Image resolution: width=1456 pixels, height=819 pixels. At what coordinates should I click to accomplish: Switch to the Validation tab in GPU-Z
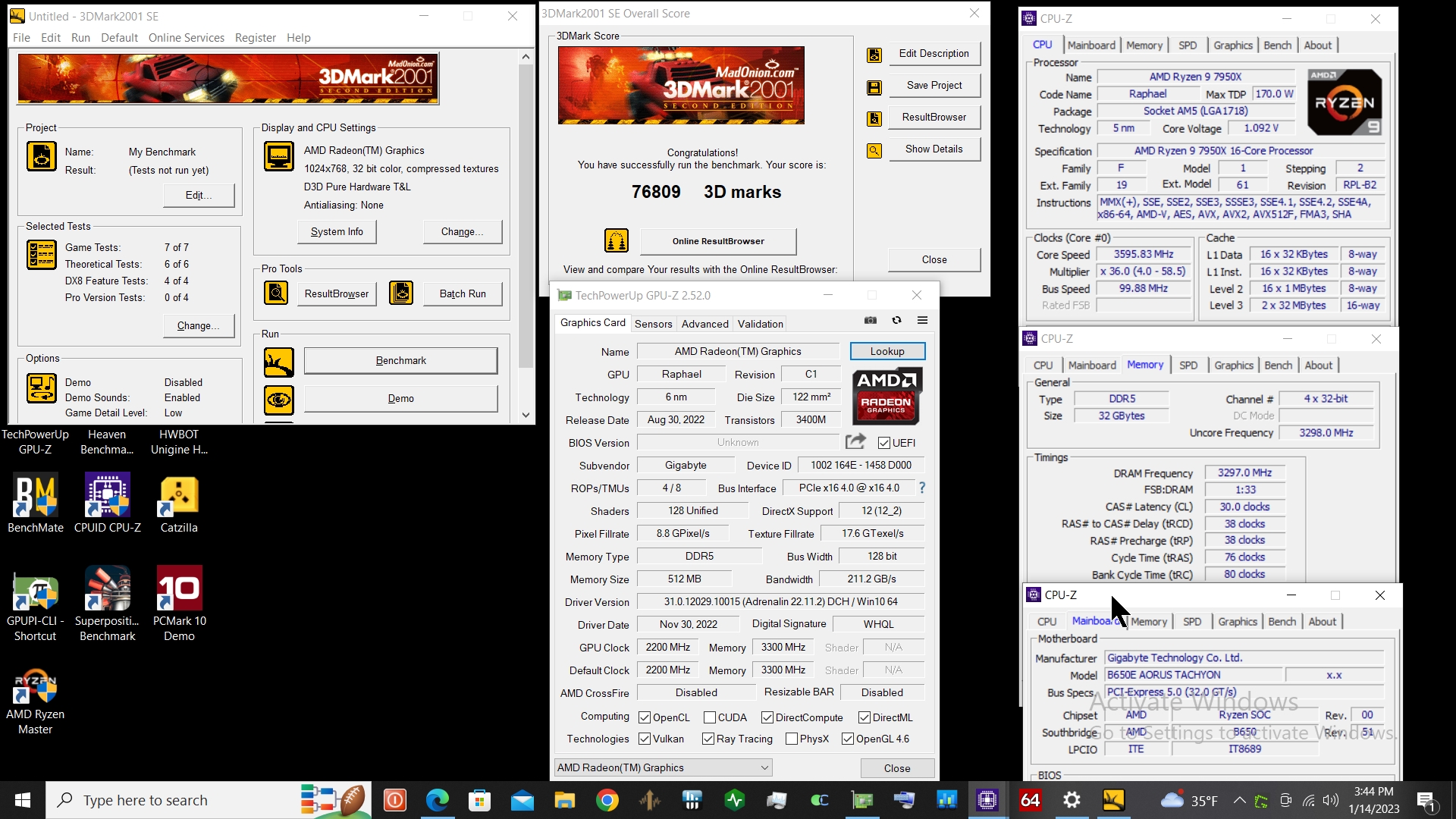[x=760, y=324]
